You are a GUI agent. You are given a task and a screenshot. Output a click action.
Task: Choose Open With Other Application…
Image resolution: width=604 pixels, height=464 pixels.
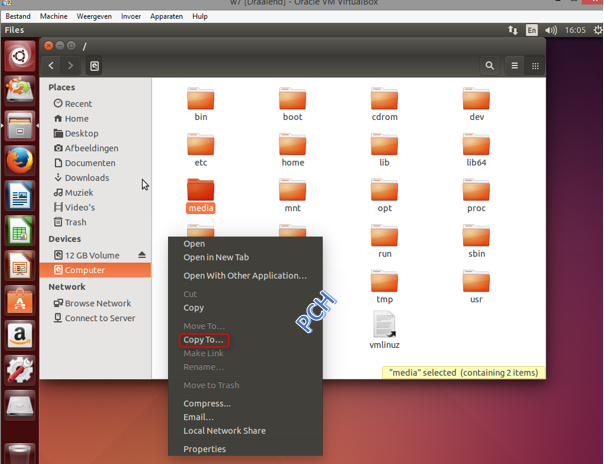tap(245, 276)
